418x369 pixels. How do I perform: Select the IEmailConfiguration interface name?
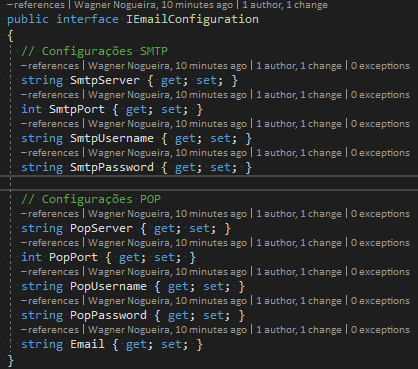coord(192,19)
